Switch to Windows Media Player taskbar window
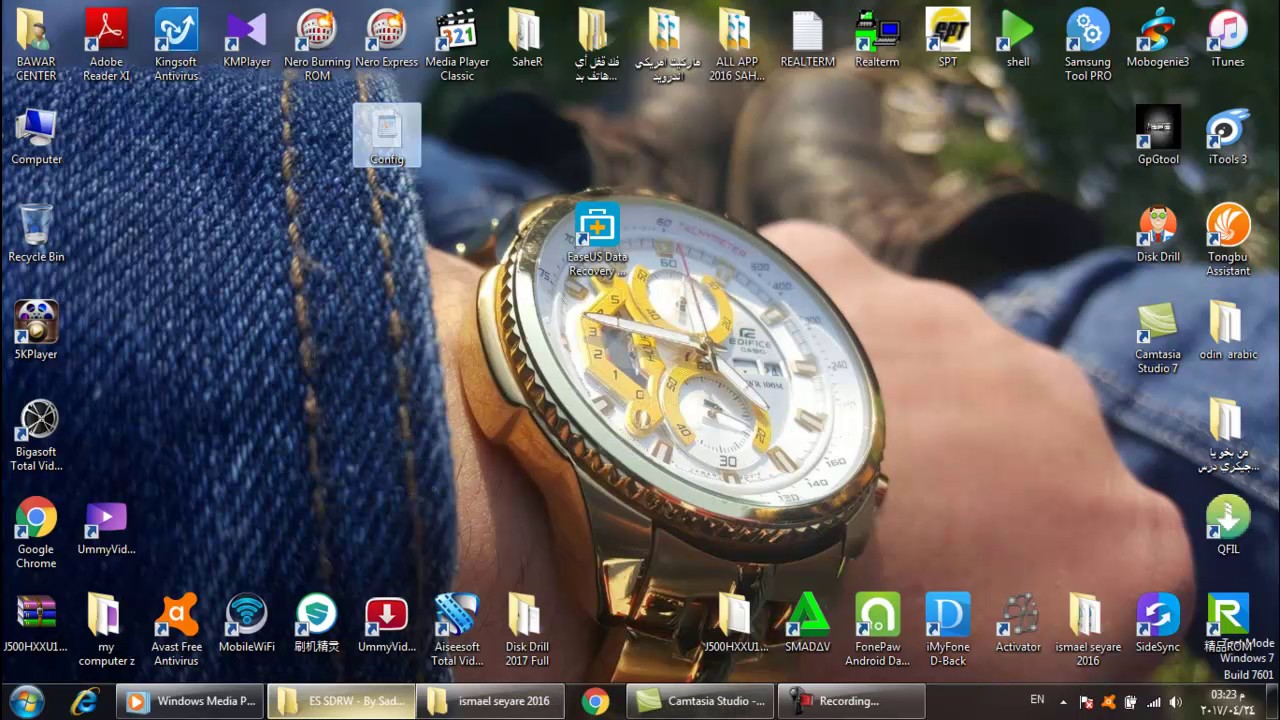The width and height of the screenshot is (1280, 720). click(x=191, y=701)
